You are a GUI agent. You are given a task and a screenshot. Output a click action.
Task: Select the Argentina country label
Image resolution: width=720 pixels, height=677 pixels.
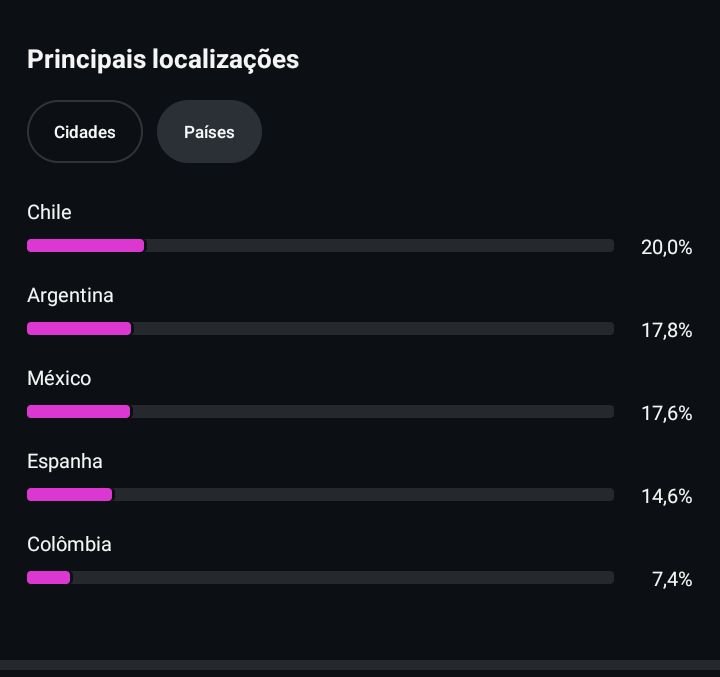click(70, 295)
